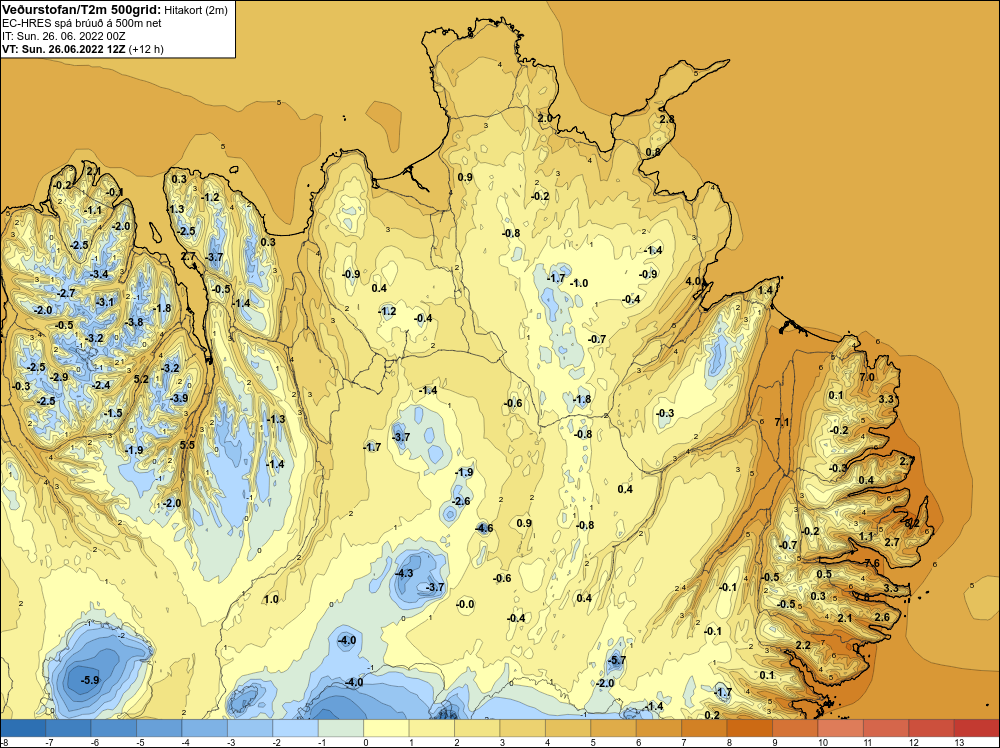
Task: Select the 5.5 temperature label
Action: tap(187, 445)
